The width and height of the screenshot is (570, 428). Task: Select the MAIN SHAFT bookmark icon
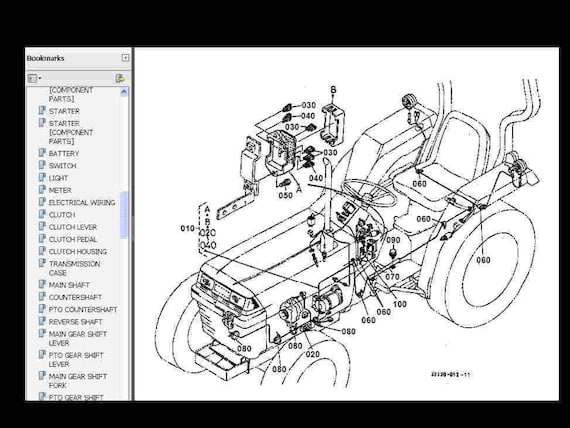point(42,285)
